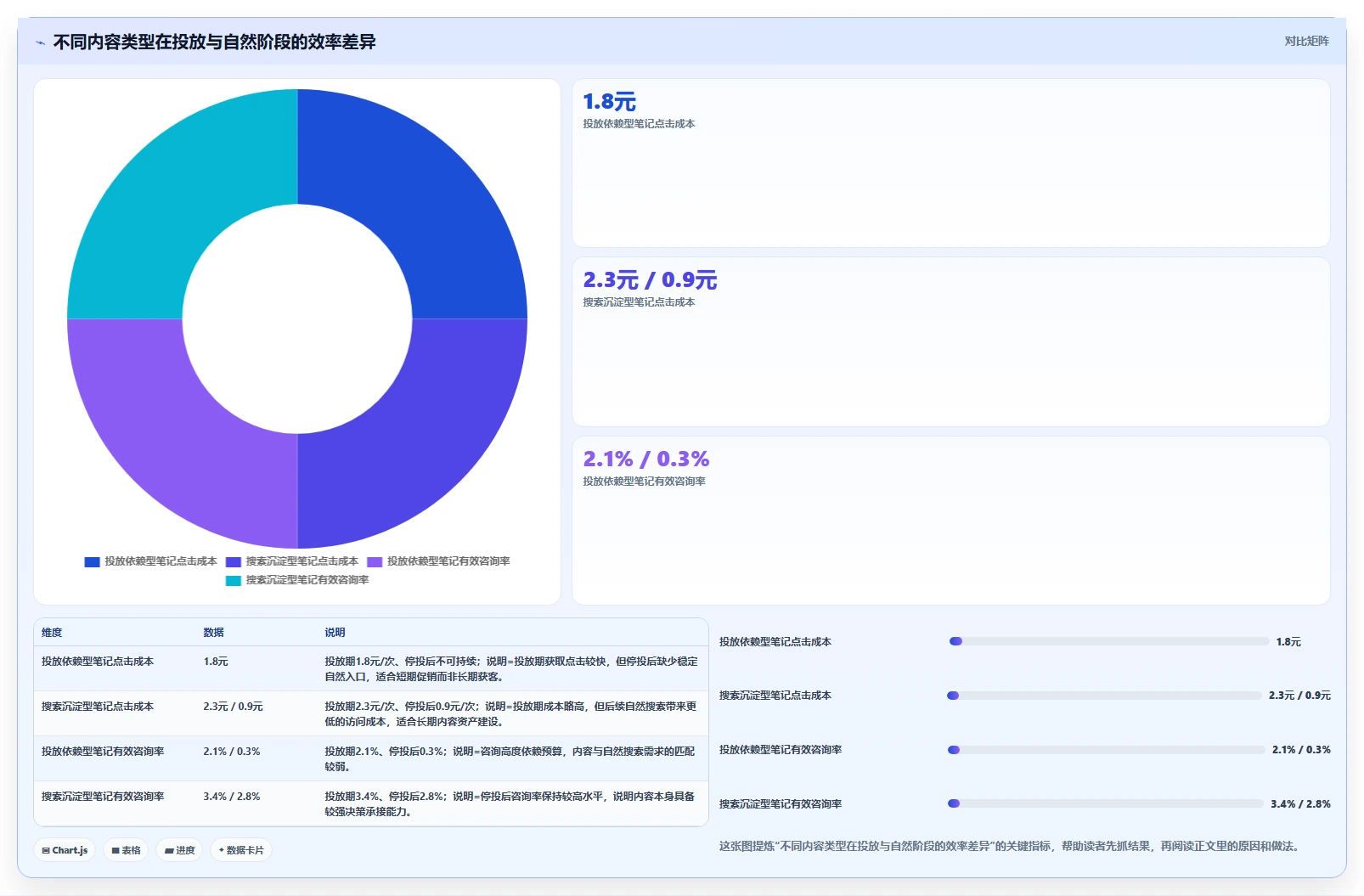Click the 2.3元 / 0.9元 card value
This screenshot has height=896, width=1364.
[650, 280]
